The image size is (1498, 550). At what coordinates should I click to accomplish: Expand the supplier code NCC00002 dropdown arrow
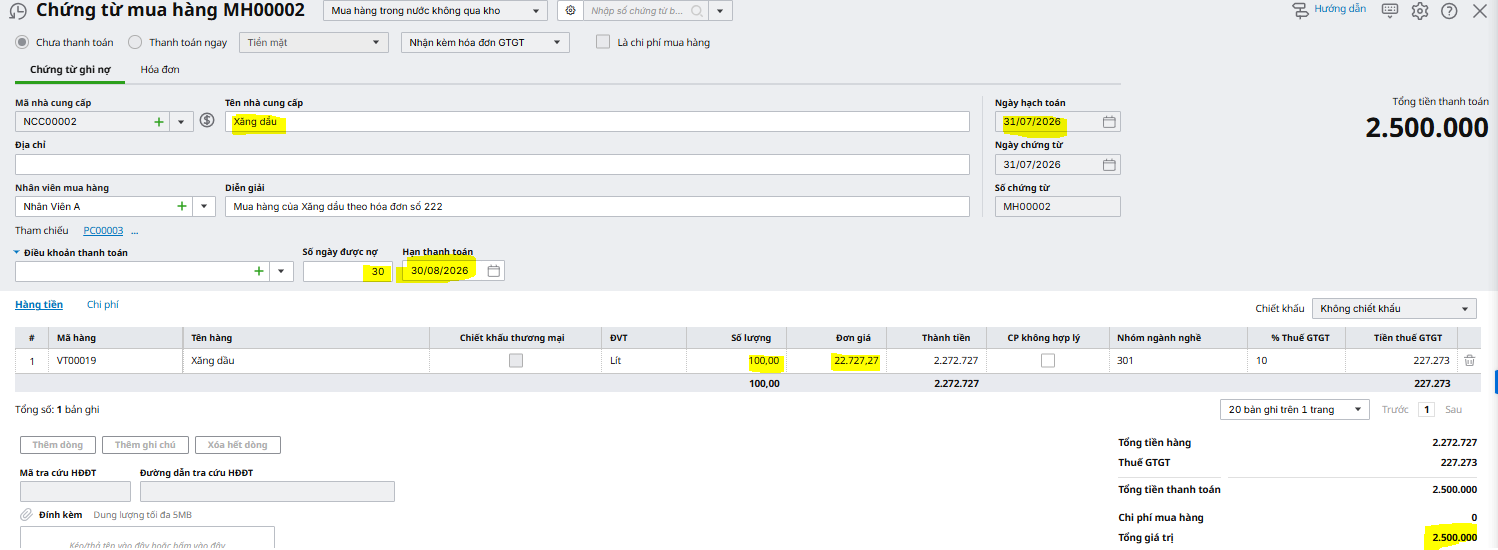click(x=181, y=121)
